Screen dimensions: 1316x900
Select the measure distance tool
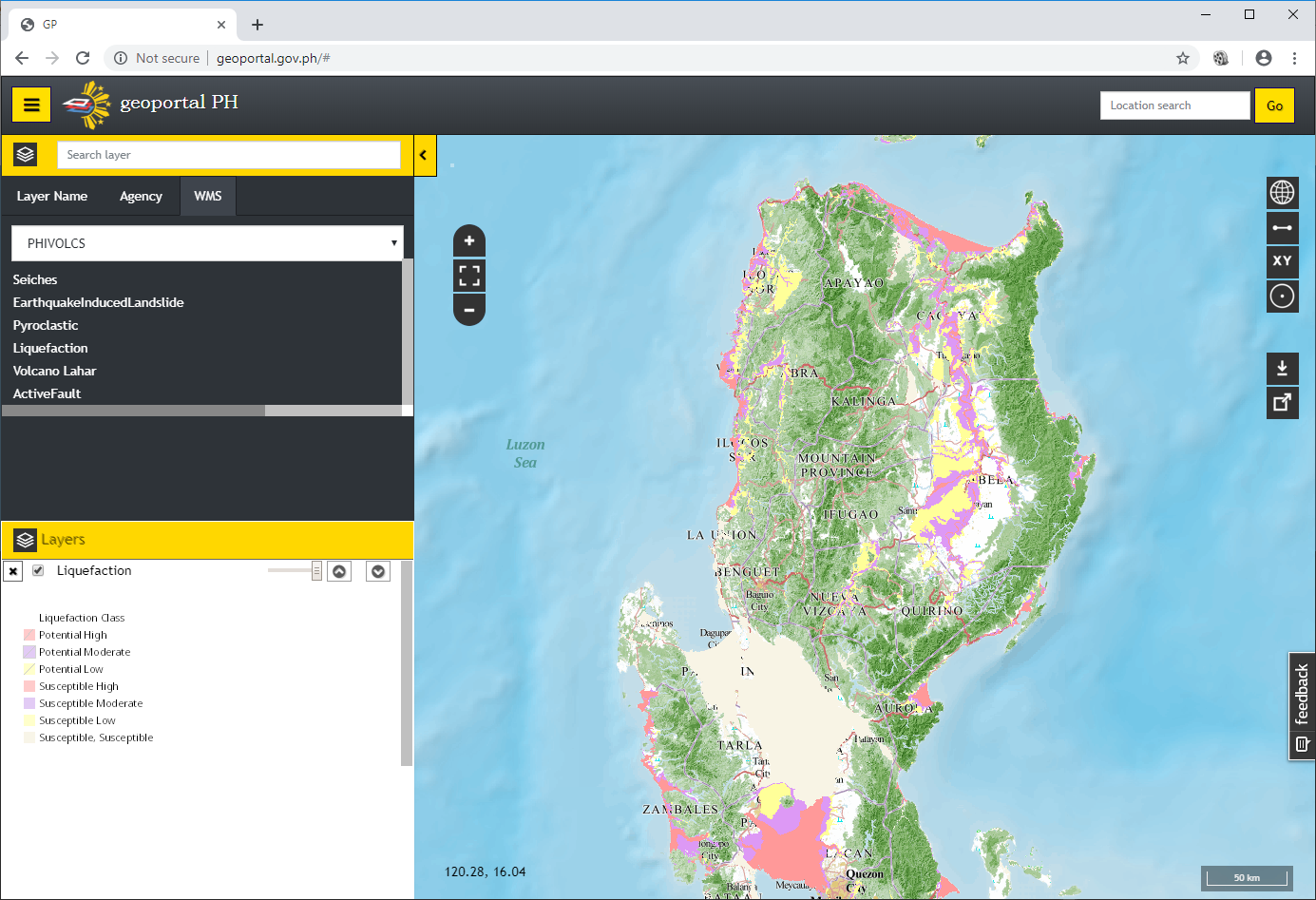click(x=1282, y=227)
